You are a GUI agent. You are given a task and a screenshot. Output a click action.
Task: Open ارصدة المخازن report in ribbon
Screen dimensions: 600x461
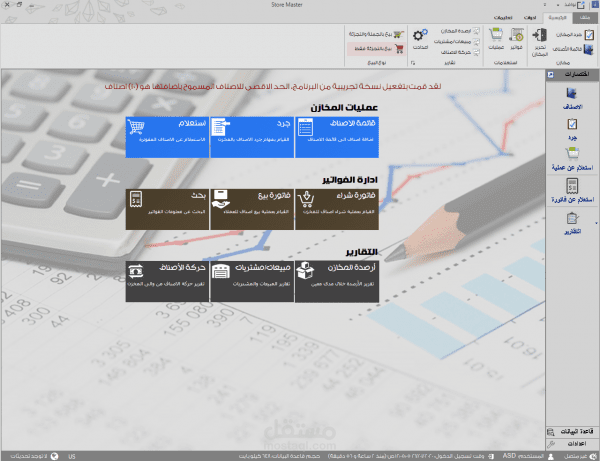tap(460, 31)
